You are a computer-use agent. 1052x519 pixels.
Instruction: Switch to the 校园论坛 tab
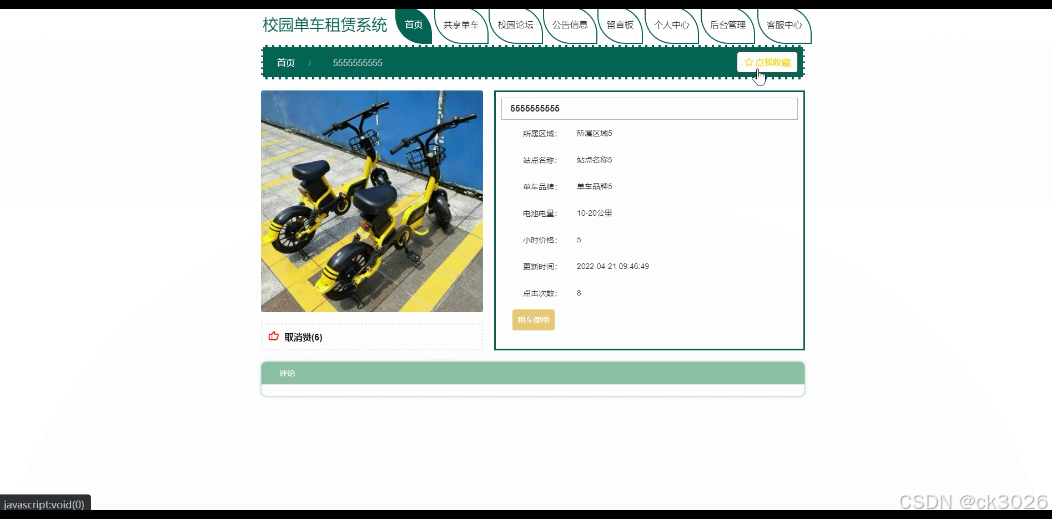[515, 25]
